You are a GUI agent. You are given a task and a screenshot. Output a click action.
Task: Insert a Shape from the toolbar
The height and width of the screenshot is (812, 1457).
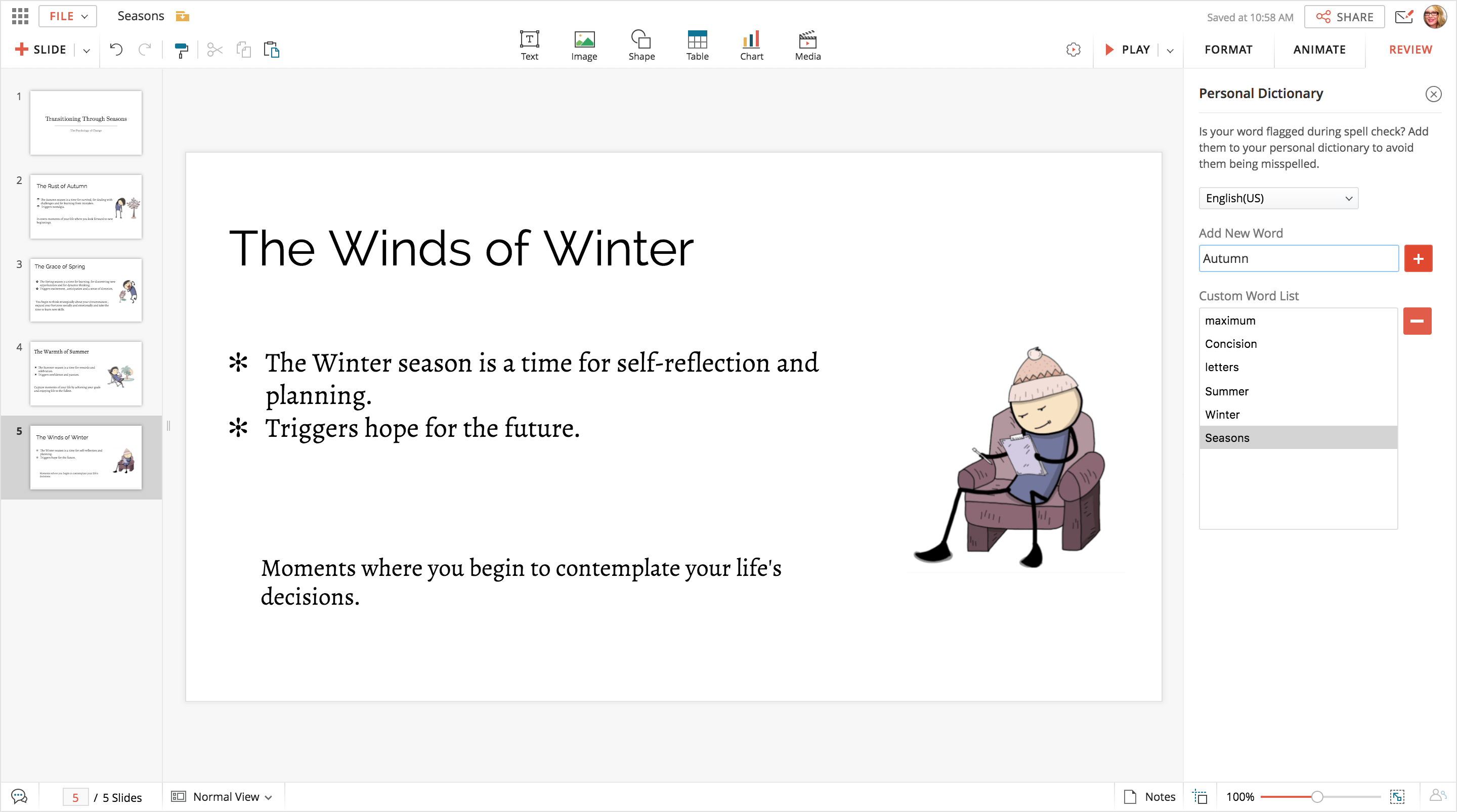[641, 45]
